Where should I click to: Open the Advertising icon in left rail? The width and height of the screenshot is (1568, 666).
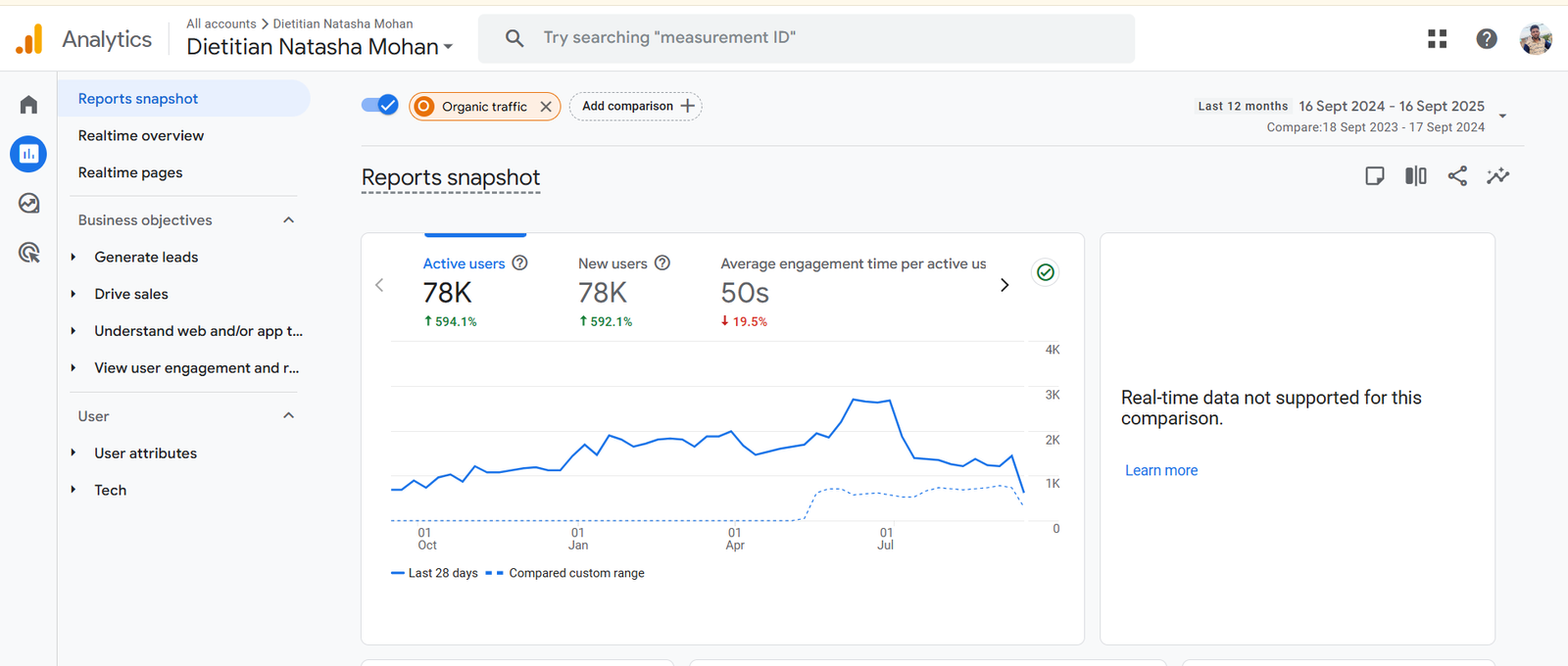(x=28, y=253)
